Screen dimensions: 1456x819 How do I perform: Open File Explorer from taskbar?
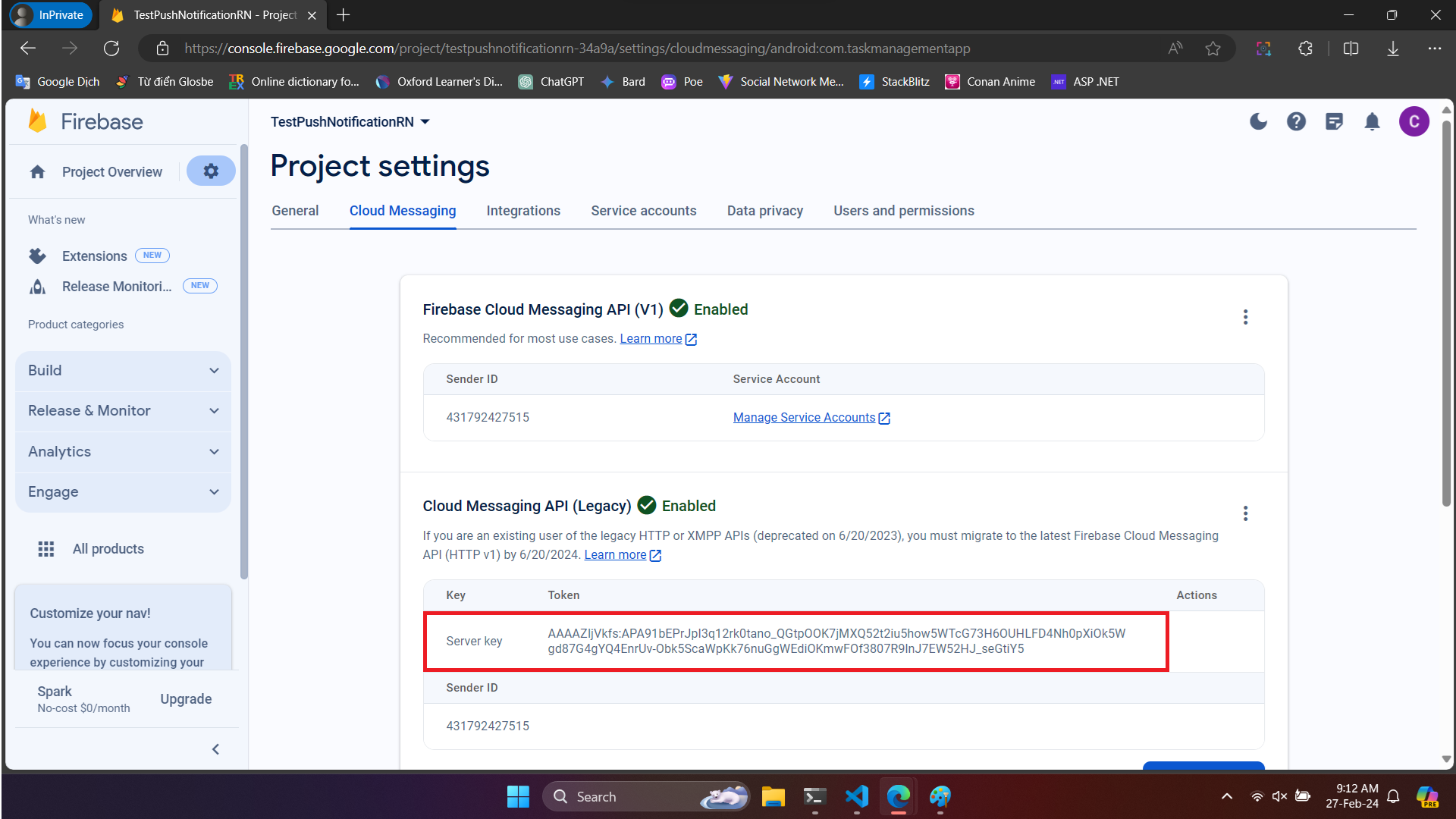773,796
